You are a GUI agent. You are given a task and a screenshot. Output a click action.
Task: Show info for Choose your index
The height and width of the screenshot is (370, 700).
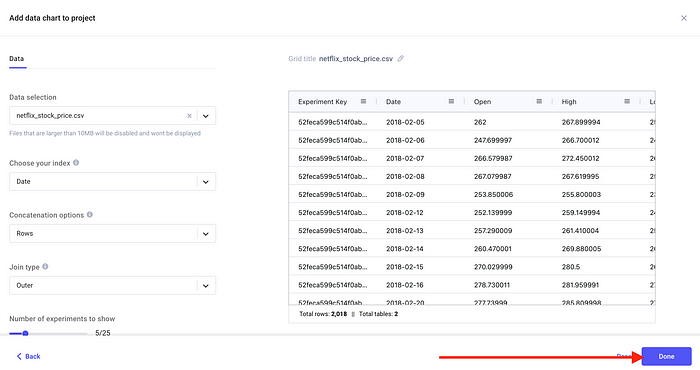(76, 162)
